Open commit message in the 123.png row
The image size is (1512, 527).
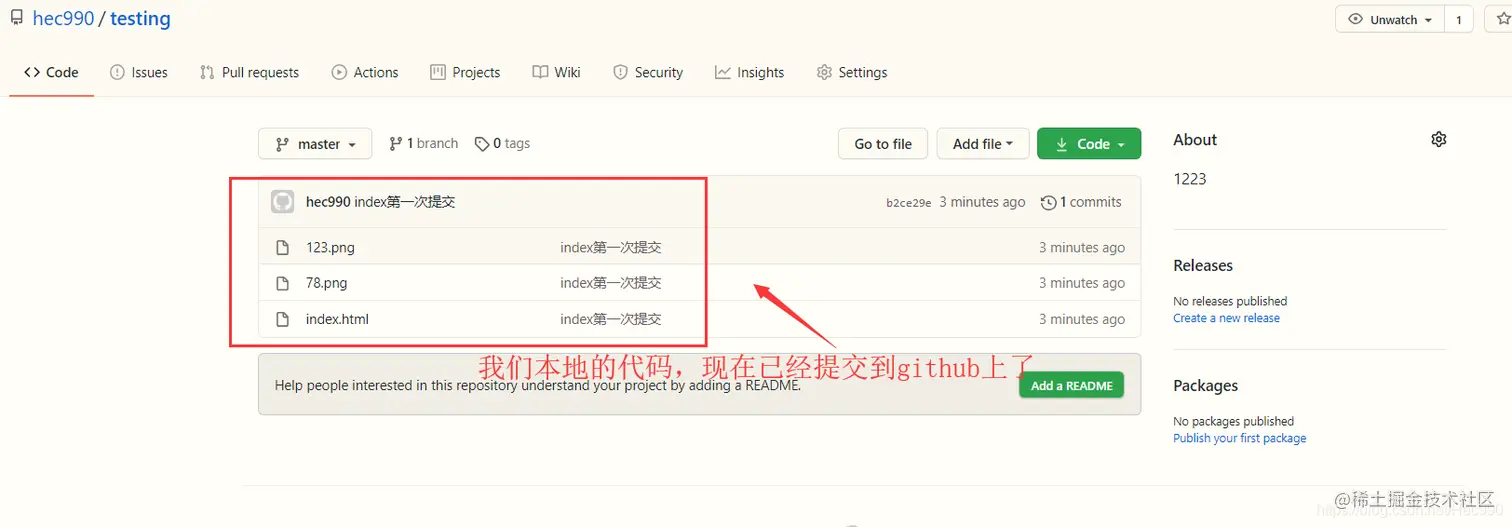(x=610, y=248)
